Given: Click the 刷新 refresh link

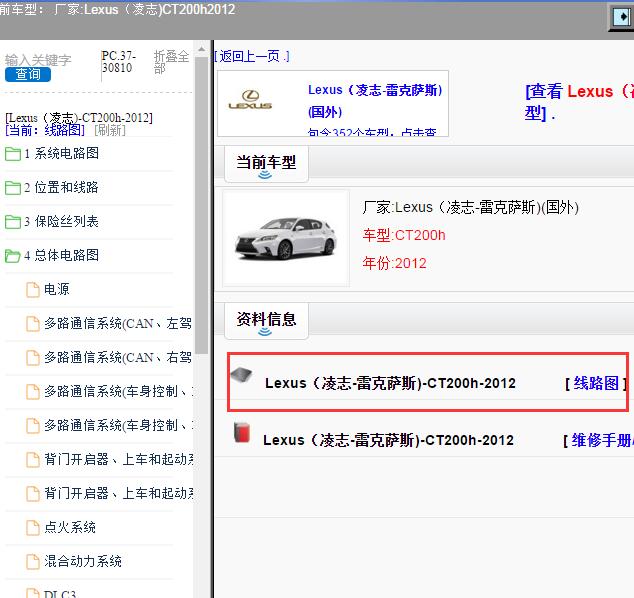Looking at the screenshot, I should click(110, 130).
